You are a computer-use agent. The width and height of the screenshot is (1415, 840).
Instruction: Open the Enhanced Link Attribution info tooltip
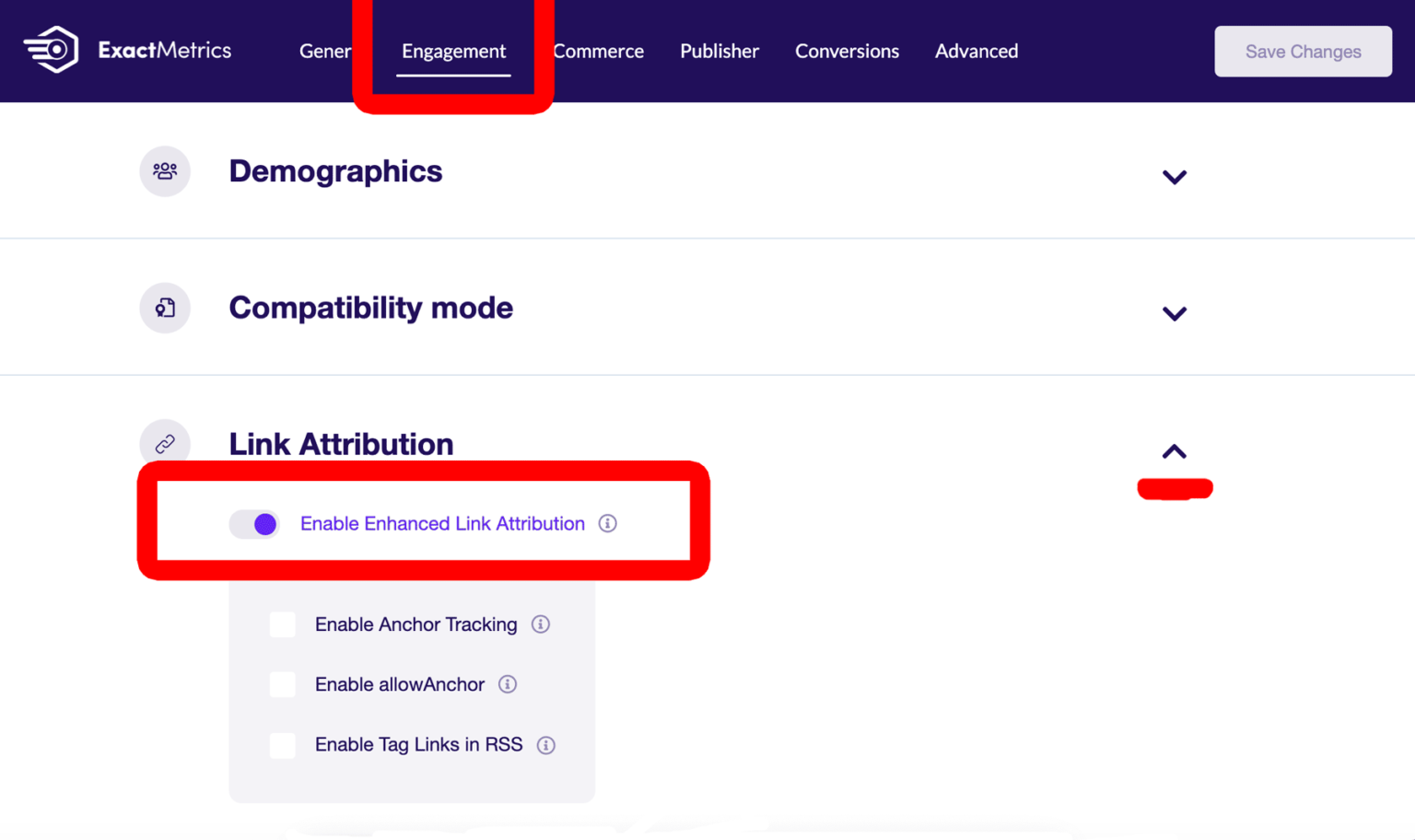(x=607, y=523)
